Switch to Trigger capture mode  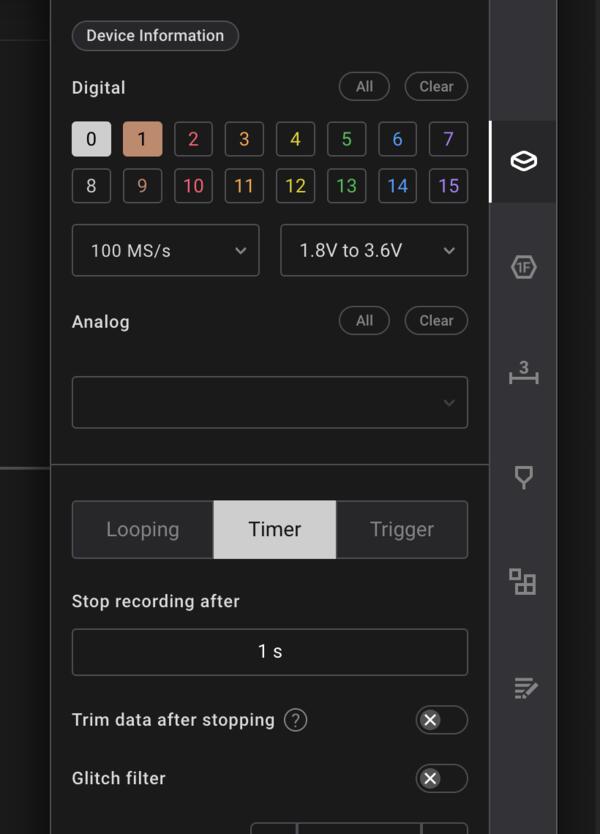click(x=401, y=530)
